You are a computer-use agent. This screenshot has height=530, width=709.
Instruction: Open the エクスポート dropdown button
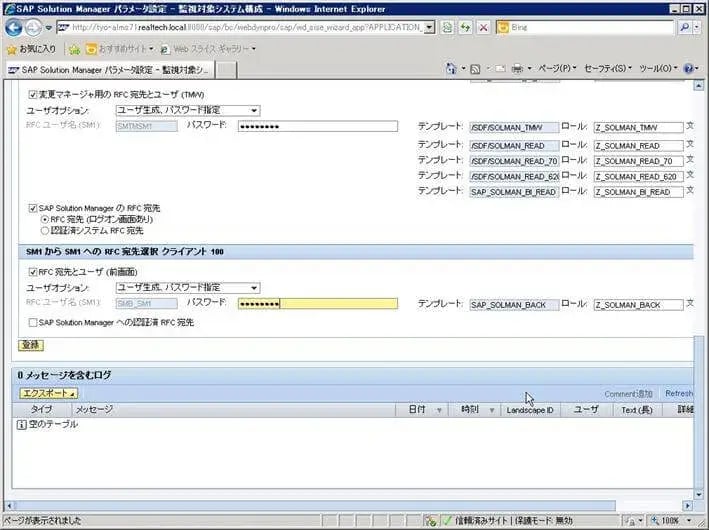tap(48, 393)
